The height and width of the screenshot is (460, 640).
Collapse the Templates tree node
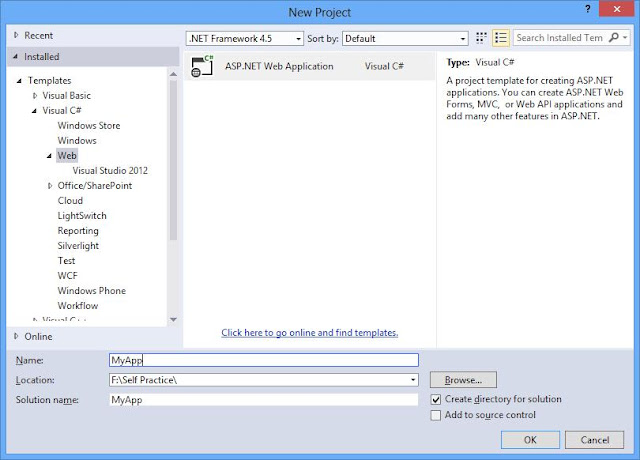(x=19, y=81)
